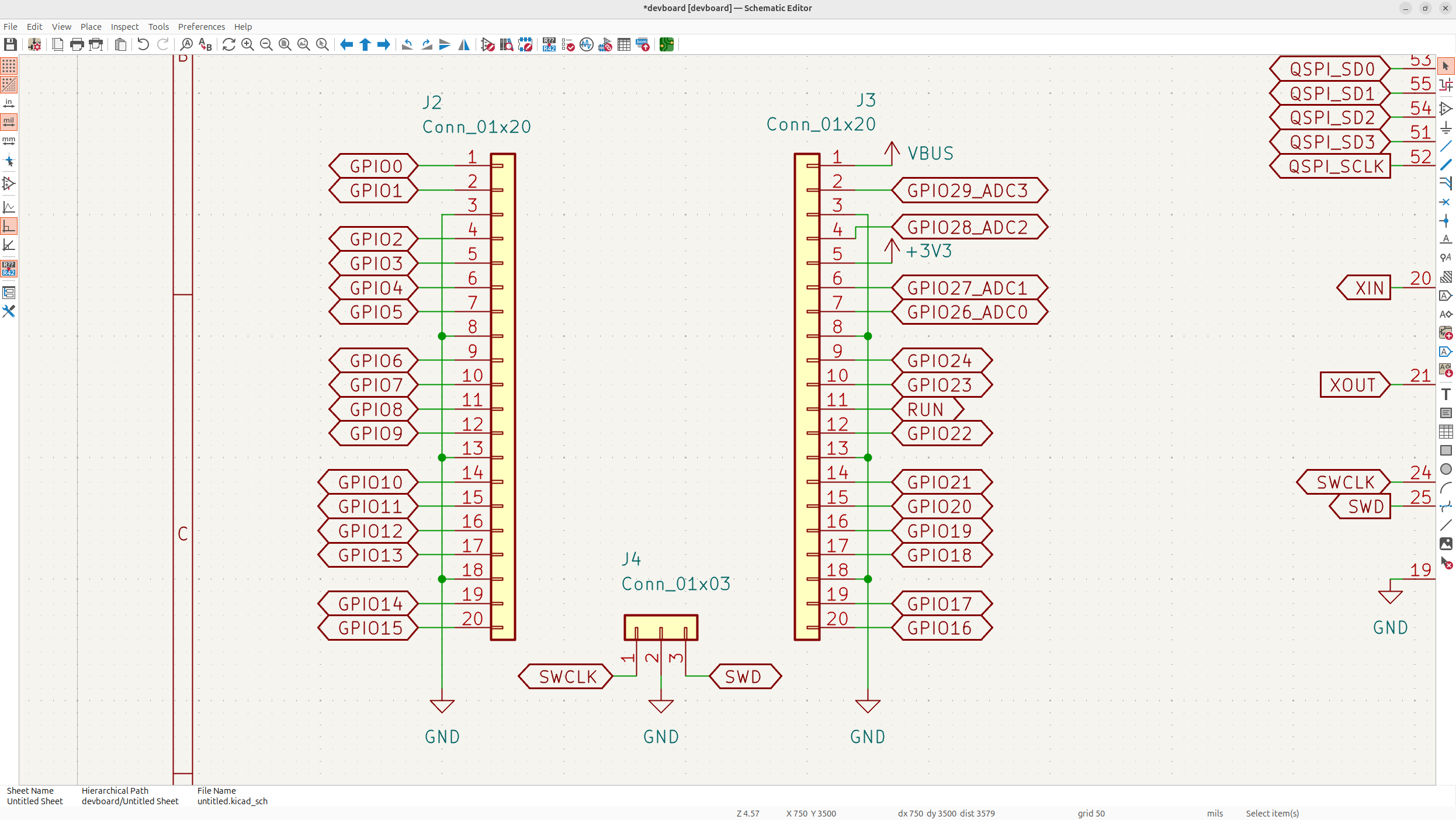The width and height of the screenshot is (1456, 820).
Task: Click the Generate BOM icon
Action: [x=642, y=44]
